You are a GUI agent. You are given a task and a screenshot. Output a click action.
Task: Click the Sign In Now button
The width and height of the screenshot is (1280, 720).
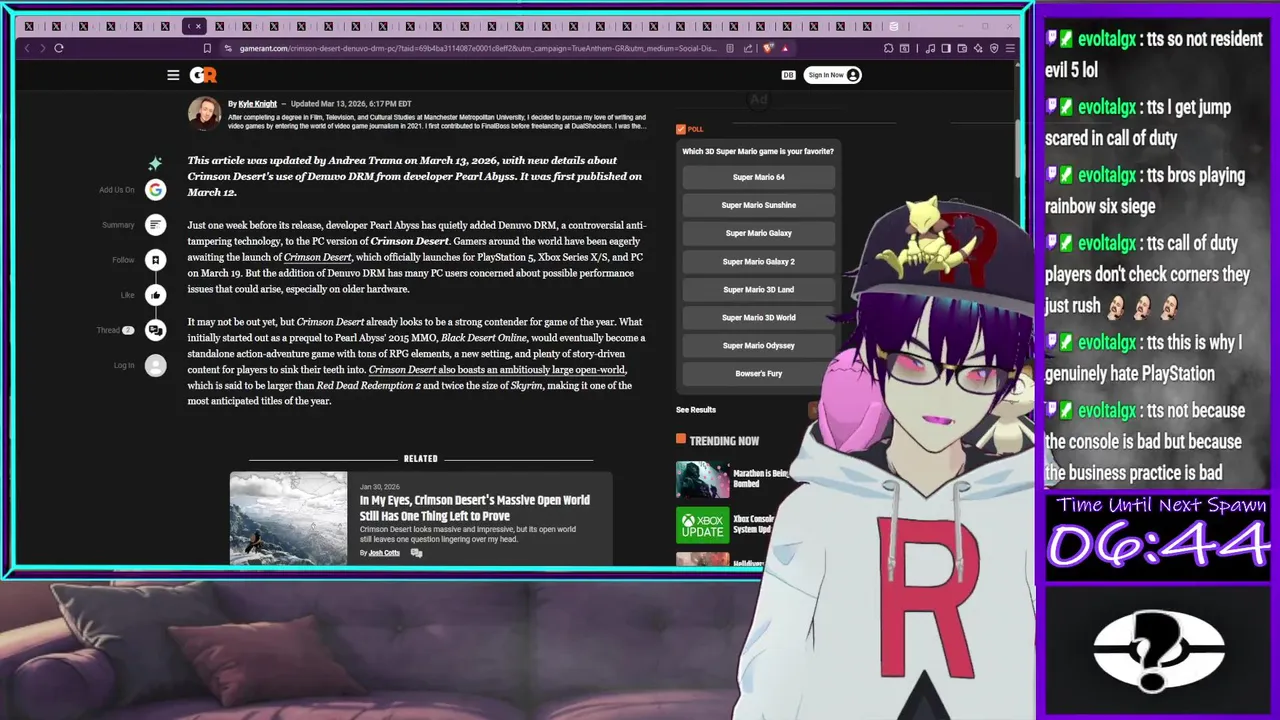(832, 75)
